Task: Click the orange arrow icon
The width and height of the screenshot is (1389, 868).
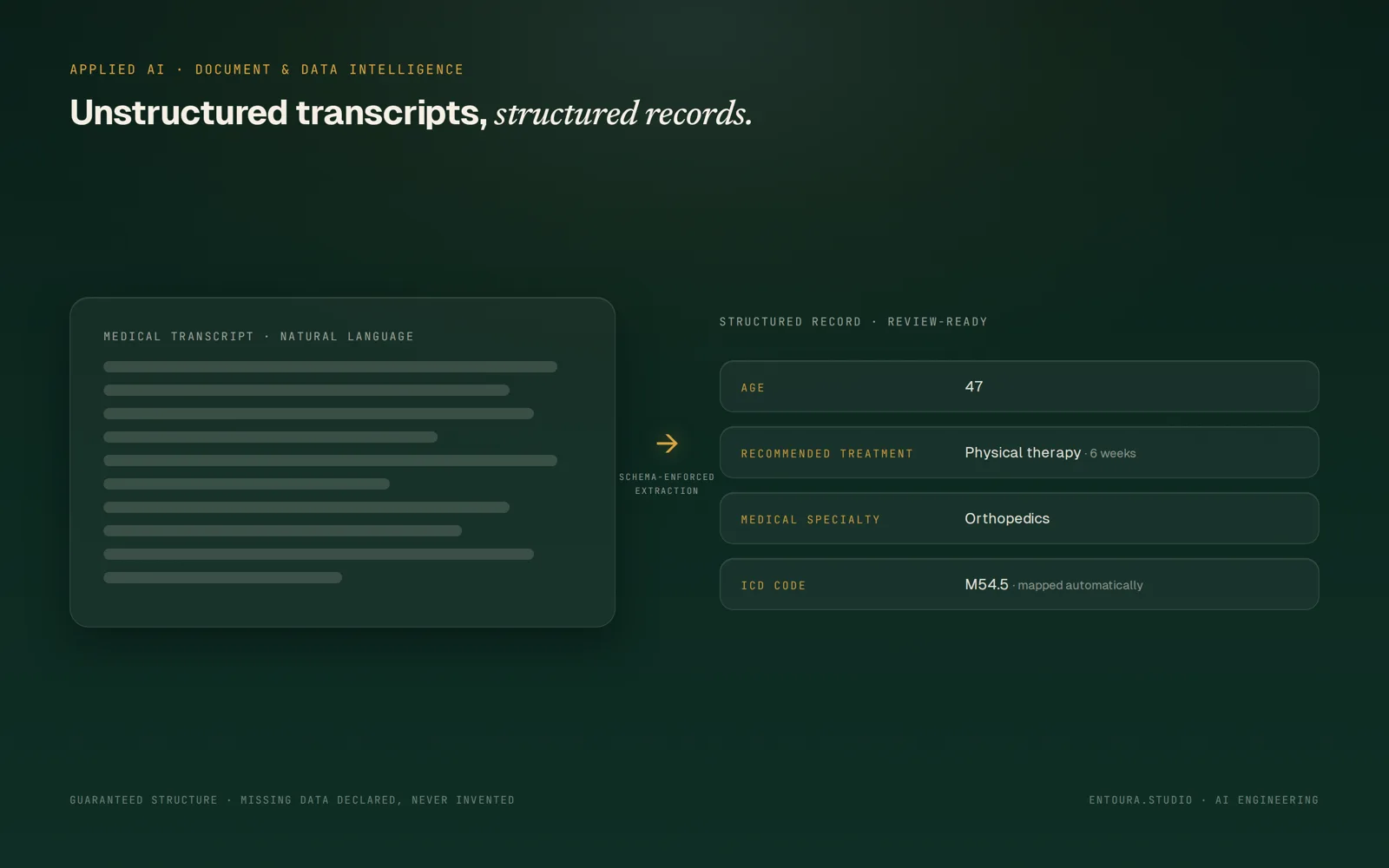Action: point(667,444)
